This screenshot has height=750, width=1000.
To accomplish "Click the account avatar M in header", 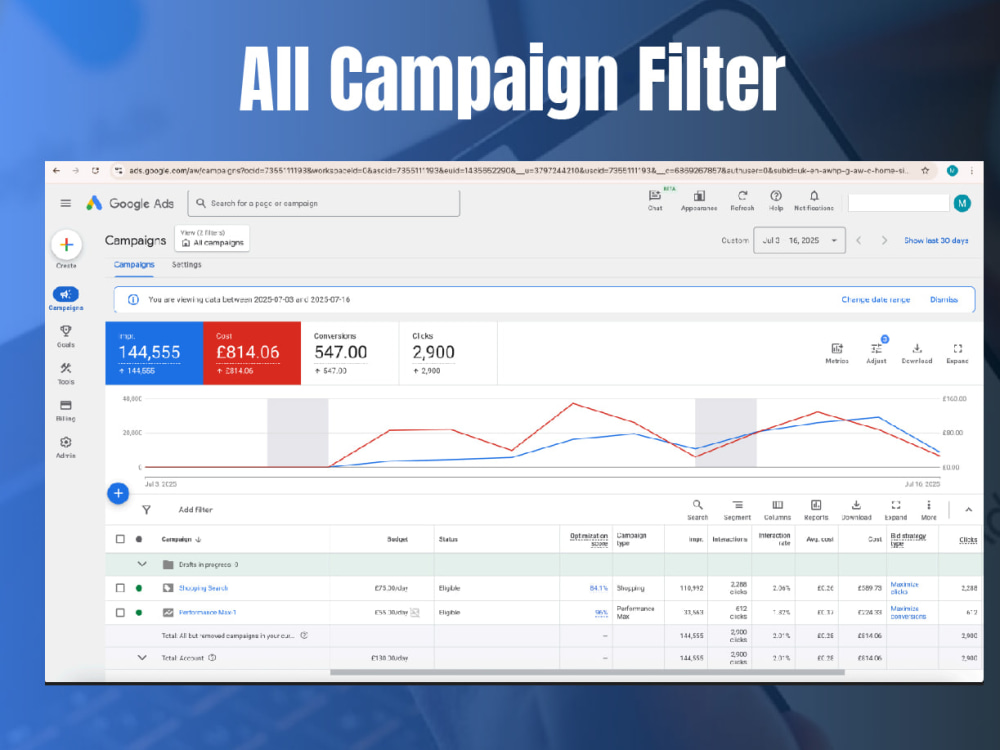I will coord(962,203).
